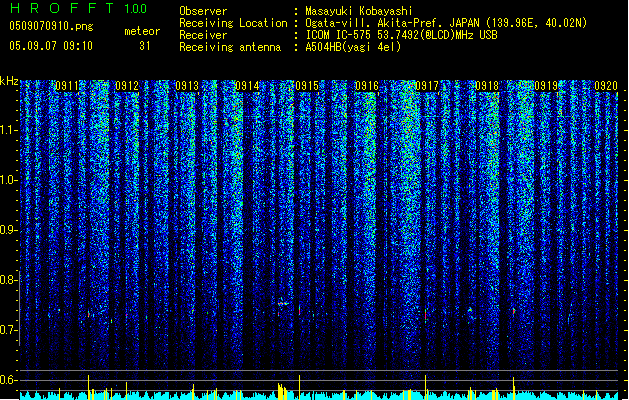
Task: Click the 0912 time marker
Action: [x=127, y=86]
